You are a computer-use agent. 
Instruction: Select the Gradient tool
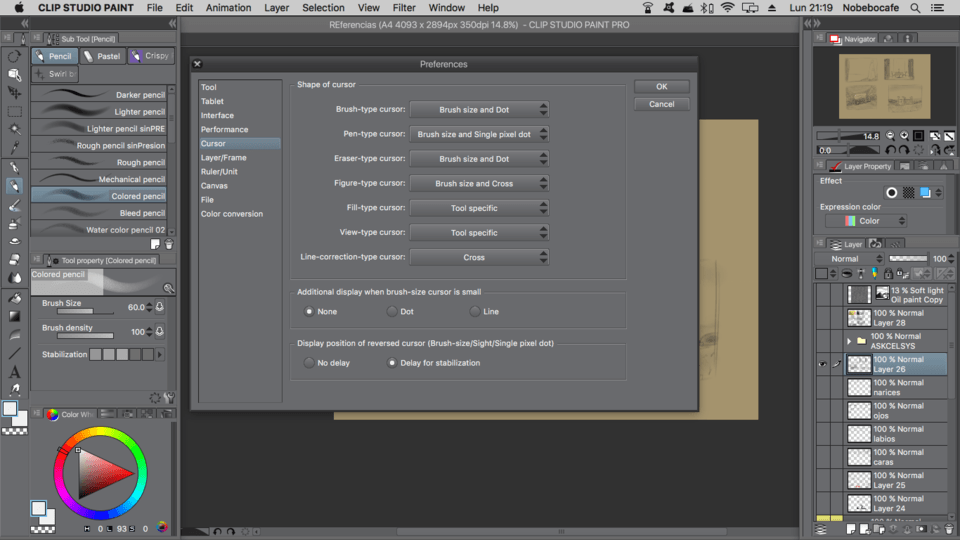coord(14,317)
